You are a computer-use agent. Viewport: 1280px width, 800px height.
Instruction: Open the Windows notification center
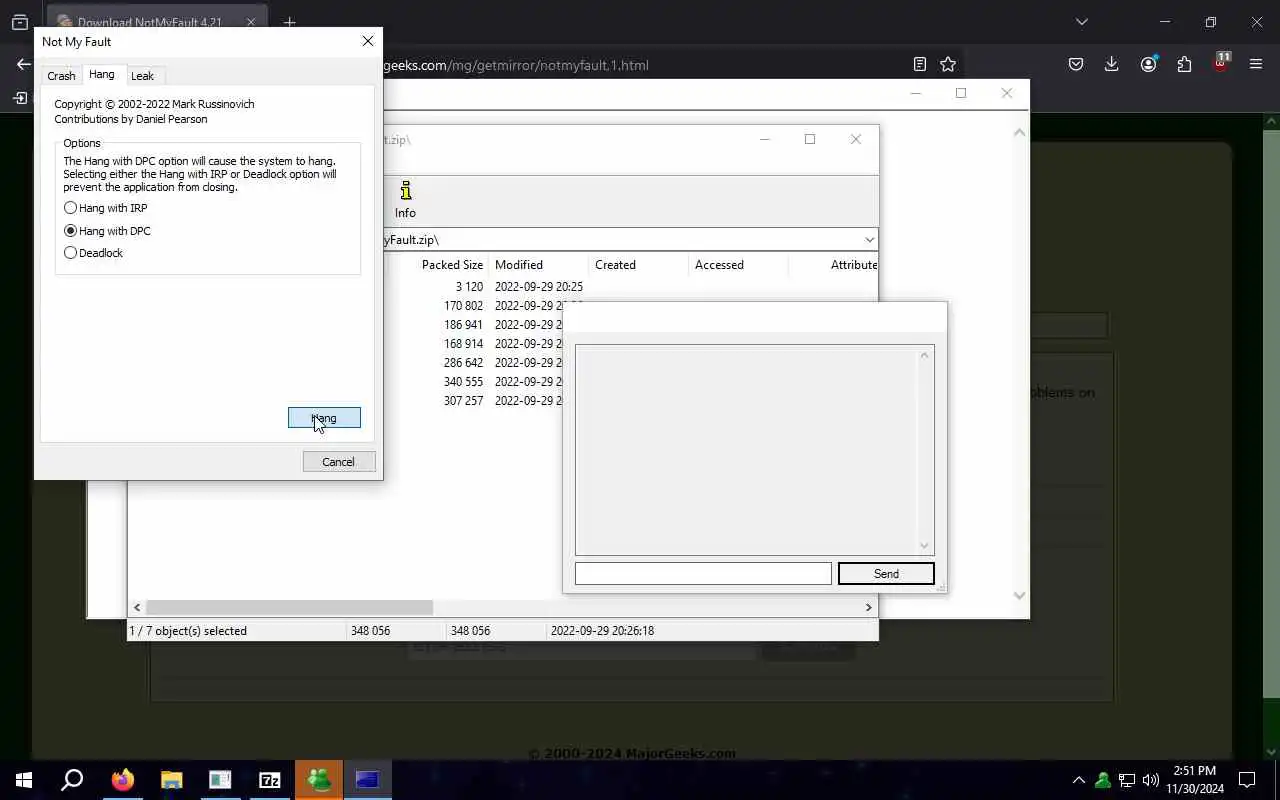1247,780
